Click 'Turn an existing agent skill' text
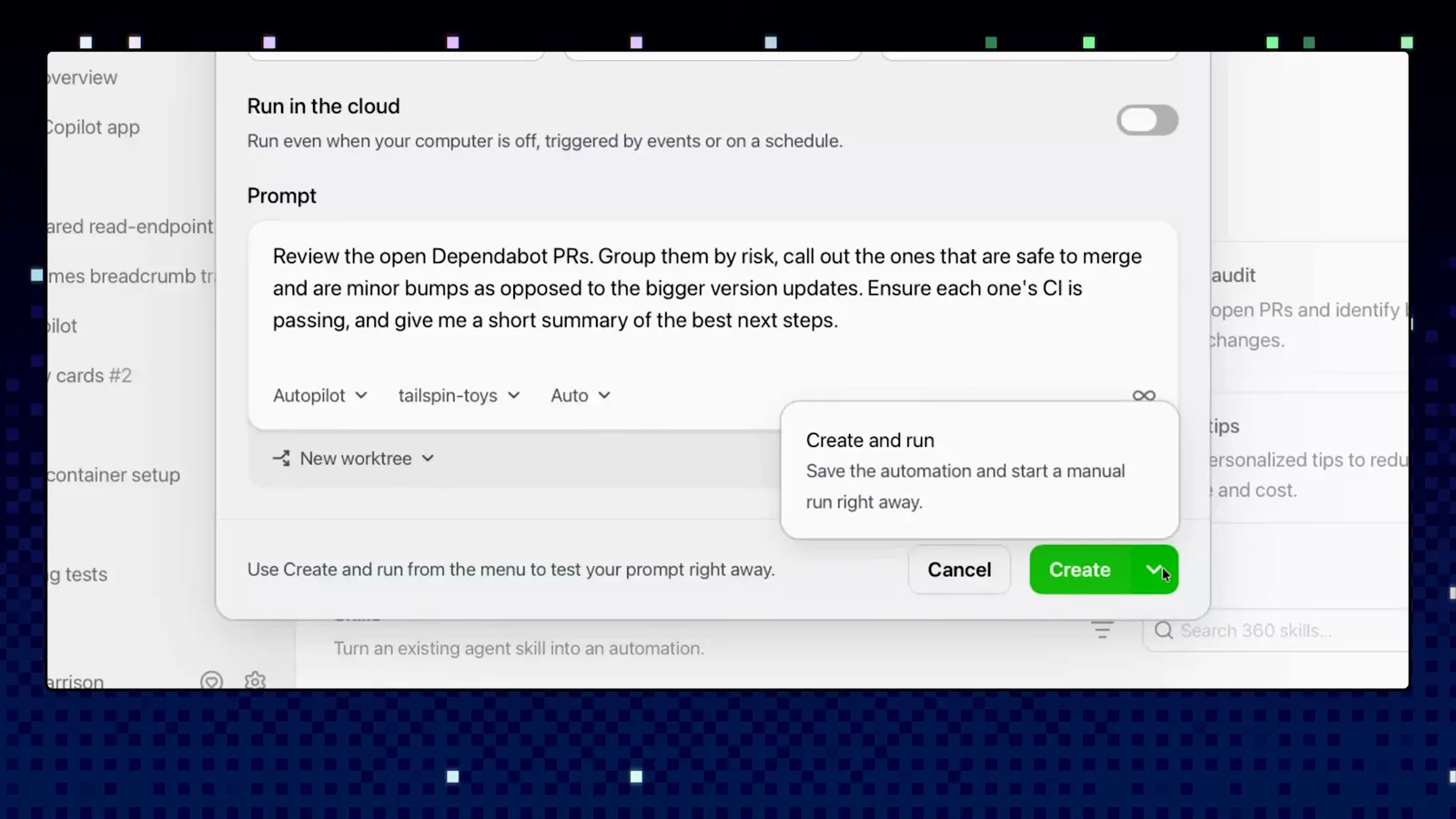The height and width of the screenshot is (819, 1456). point(519,649)
